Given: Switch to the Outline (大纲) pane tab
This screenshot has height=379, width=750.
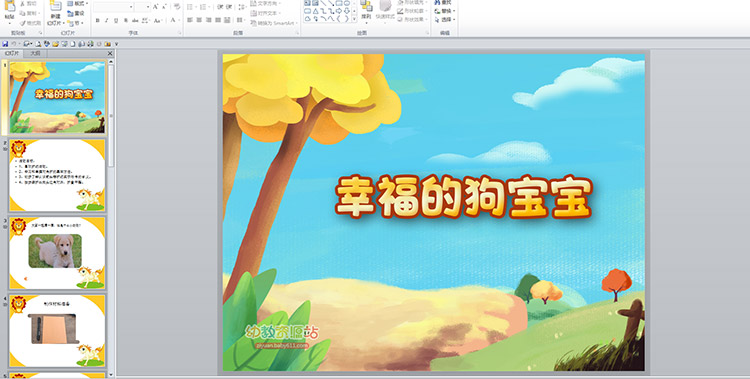Looking at the screenshot, I should (x=35, y=54).
